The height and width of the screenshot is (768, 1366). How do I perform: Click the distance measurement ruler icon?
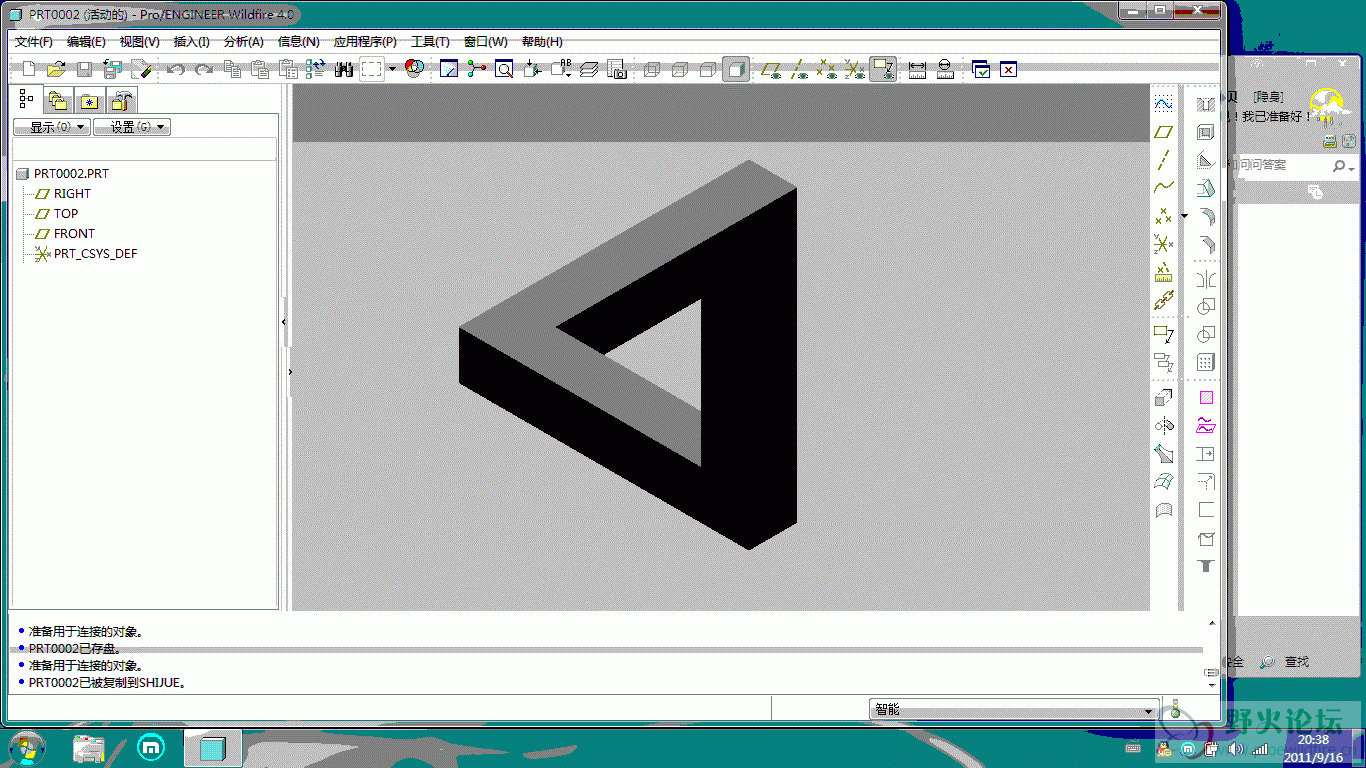917,69
